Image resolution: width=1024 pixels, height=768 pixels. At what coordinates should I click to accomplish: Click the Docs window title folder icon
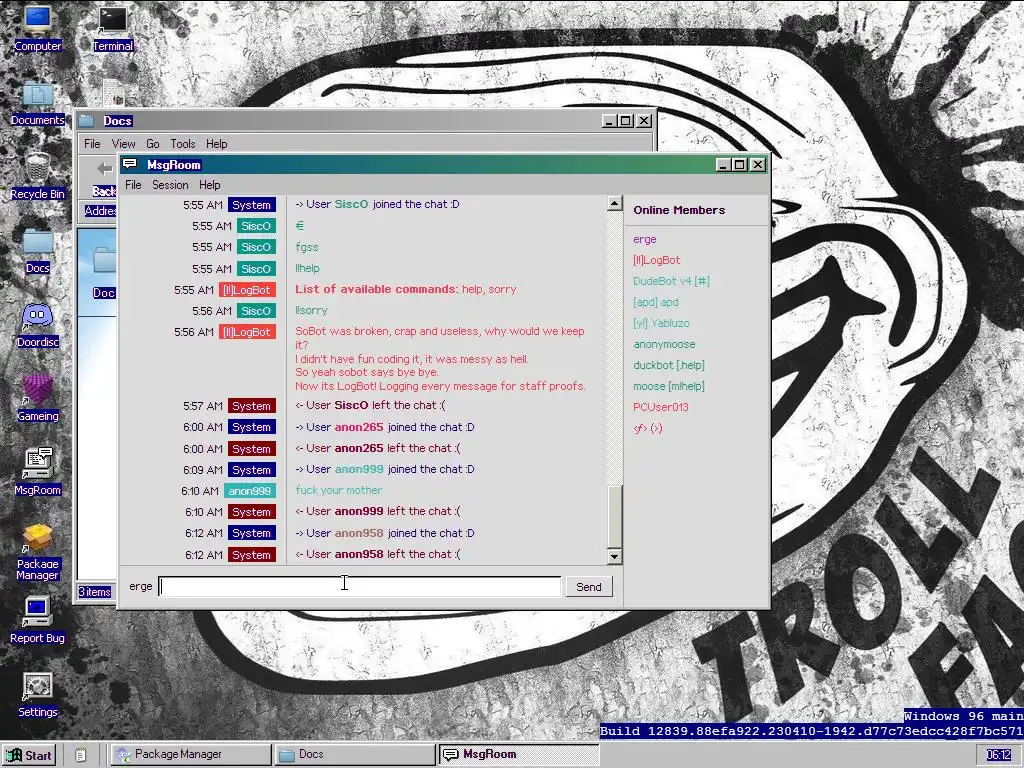(x=86, y=121)
